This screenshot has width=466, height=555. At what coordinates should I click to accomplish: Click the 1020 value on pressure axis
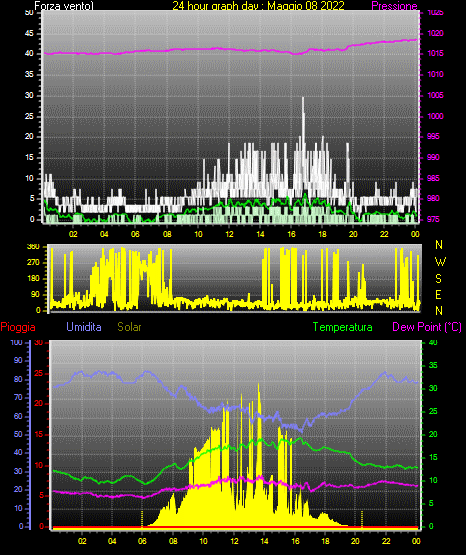pyautogui.click(x=435, y=33)
